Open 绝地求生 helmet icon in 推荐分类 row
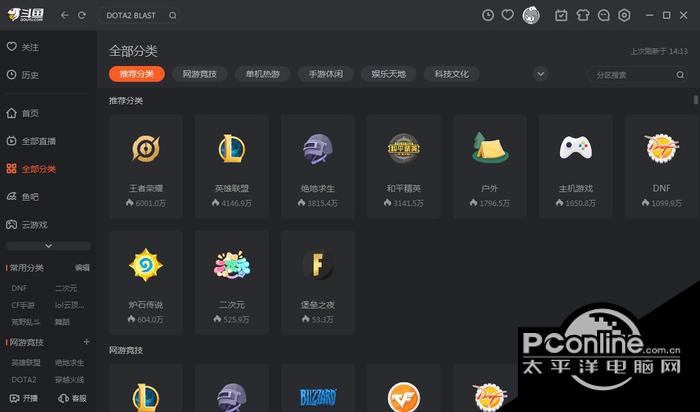This screenshot has width=700, height=412. pos(317,149)
